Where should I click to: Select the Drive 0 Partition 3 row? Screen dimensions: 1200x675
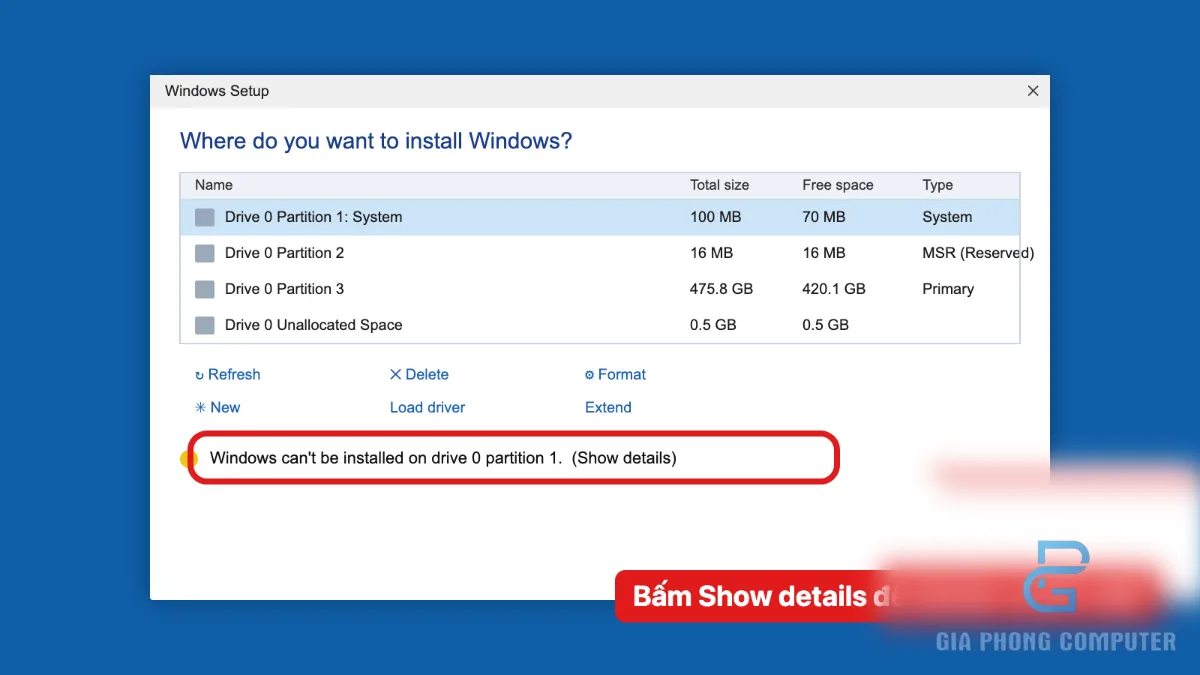pos(600,289)
